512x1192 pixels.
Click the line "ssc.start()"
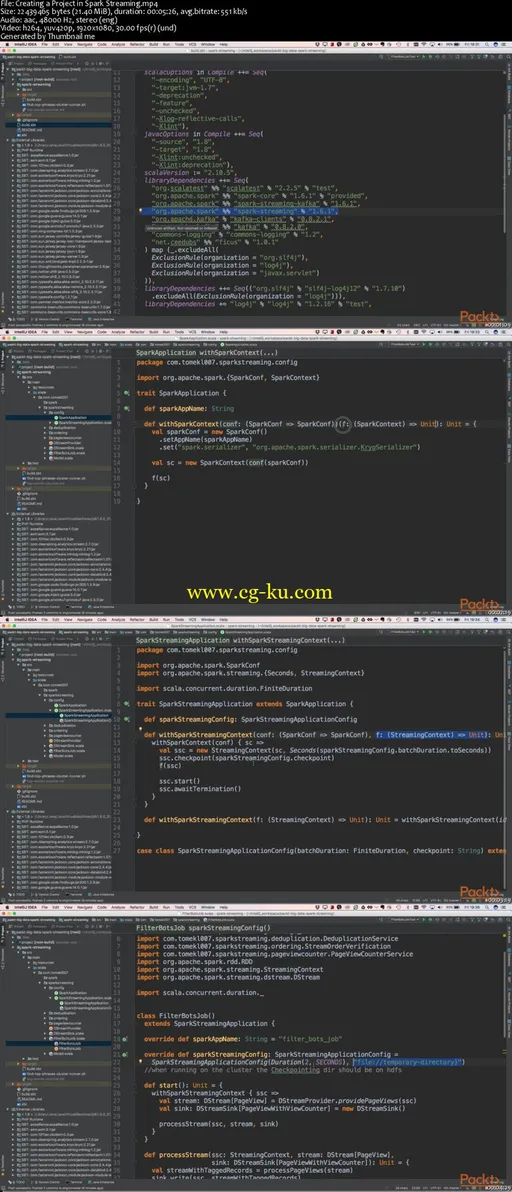[x=179, y=780]
